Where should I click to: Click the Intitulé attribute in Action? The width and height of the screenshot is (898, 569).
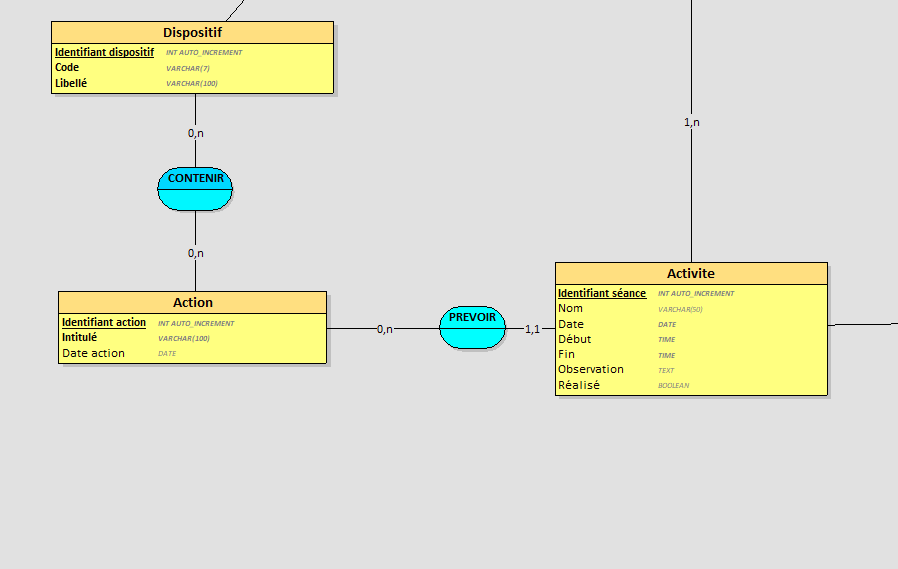coord(79,338)
